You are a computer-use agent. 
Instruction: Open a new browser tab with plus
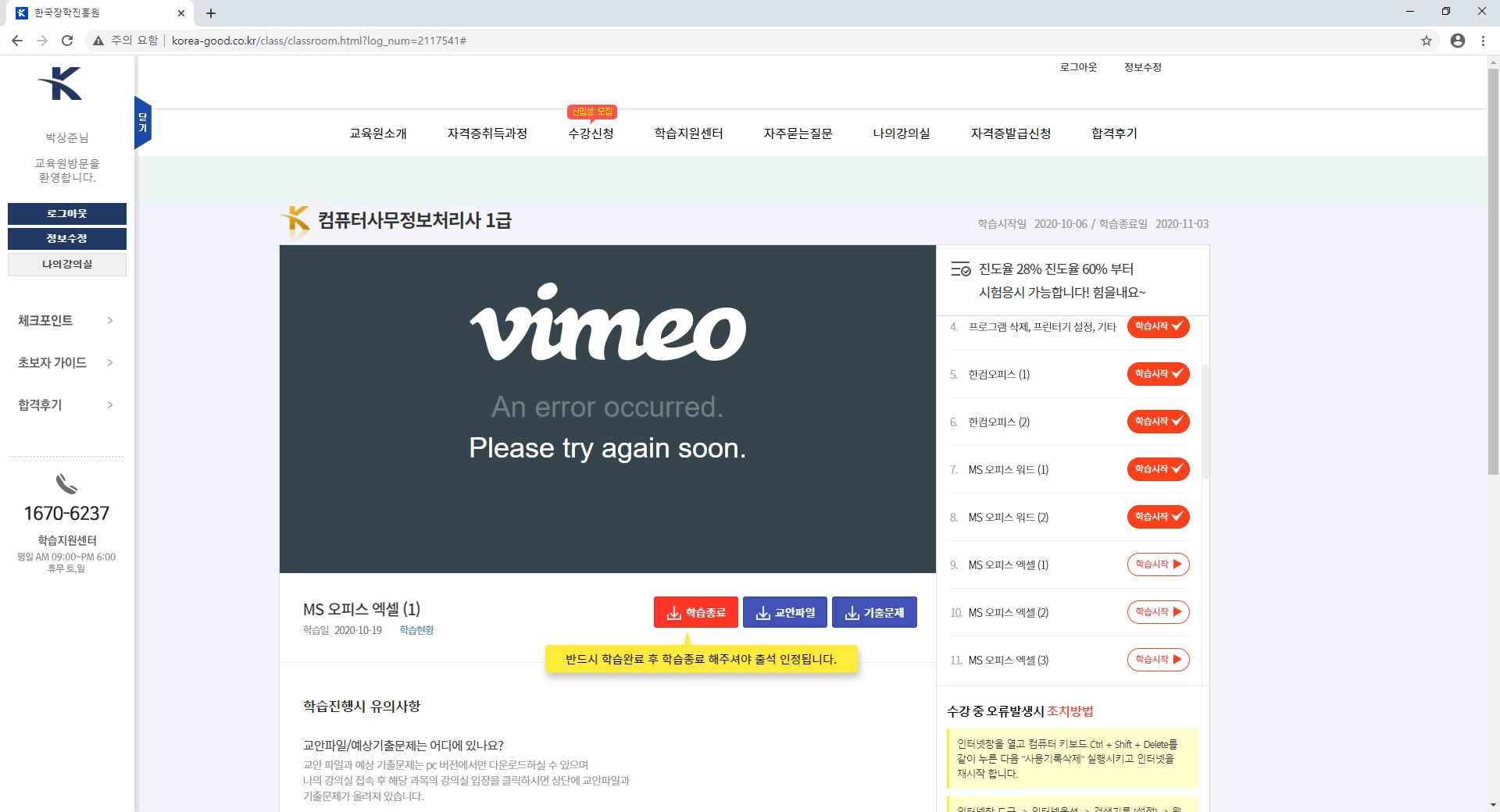(211, 13)
